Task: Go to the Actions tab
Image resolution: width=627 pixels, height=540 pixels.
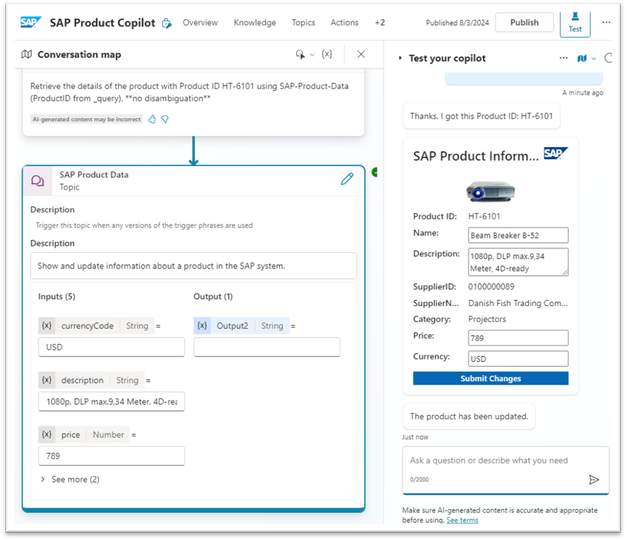Action: [x=344, y=22]
